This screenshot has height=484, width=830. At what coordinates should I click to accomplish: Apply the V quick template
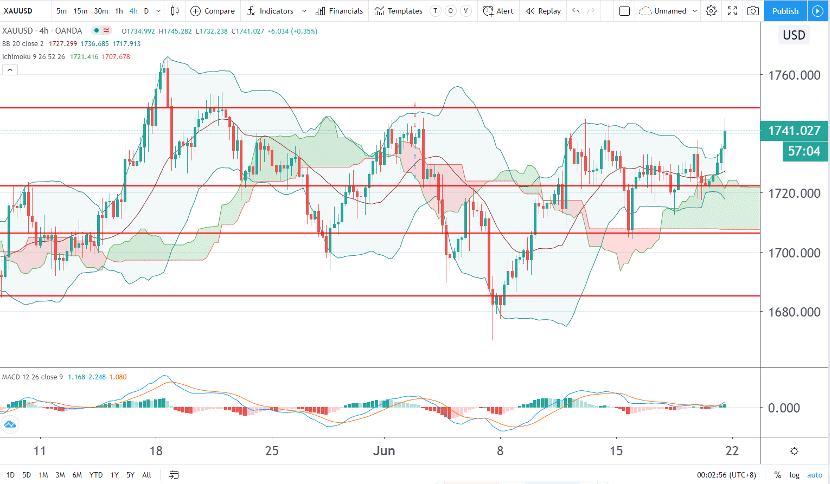click(466, 11)
